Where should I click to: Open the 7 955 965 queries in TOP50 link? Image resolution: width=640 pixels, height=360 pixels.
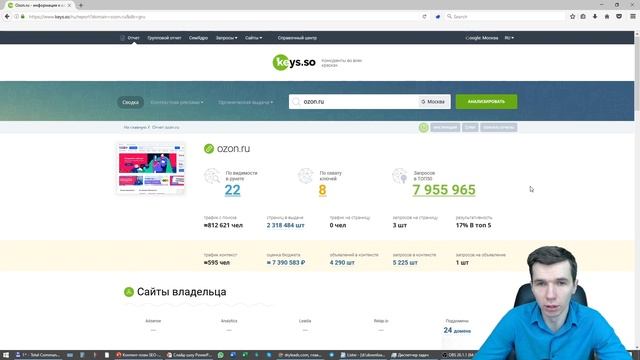point(444,190)
